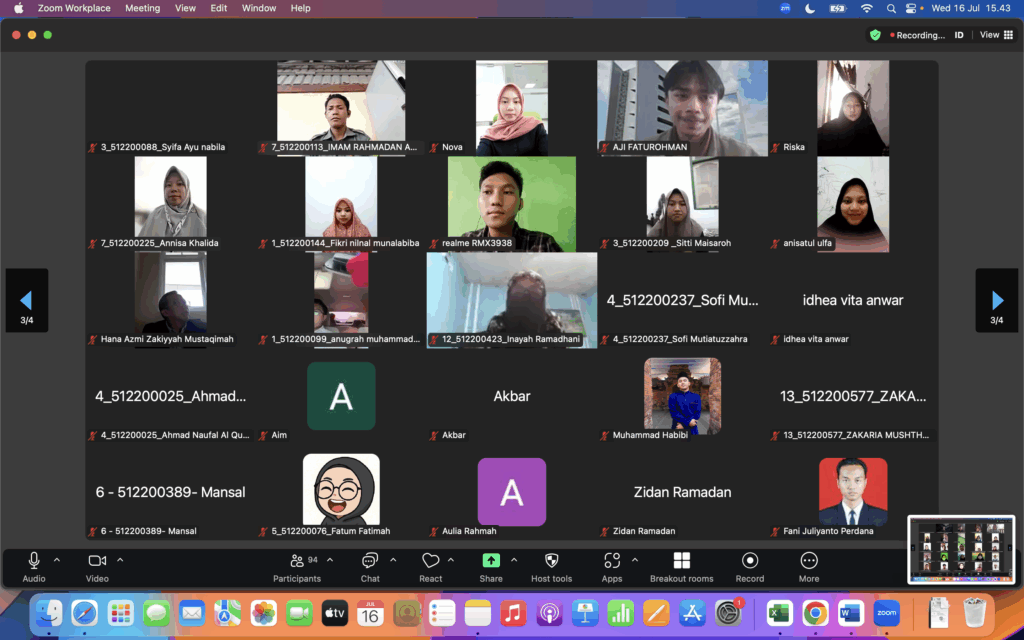The image size is (1024, 640).
Task: Open the Meeting menu in menu bar
Action: [x=142, y=8]
